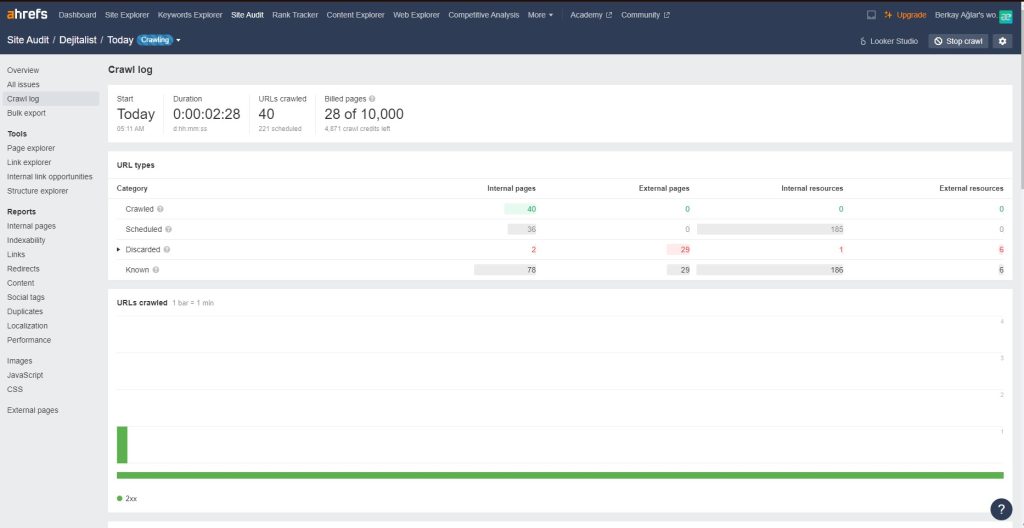Click the Upgrade link
Image resolution: width=1024 pixels, height=528 pixels.
click(x=905, y=15)
